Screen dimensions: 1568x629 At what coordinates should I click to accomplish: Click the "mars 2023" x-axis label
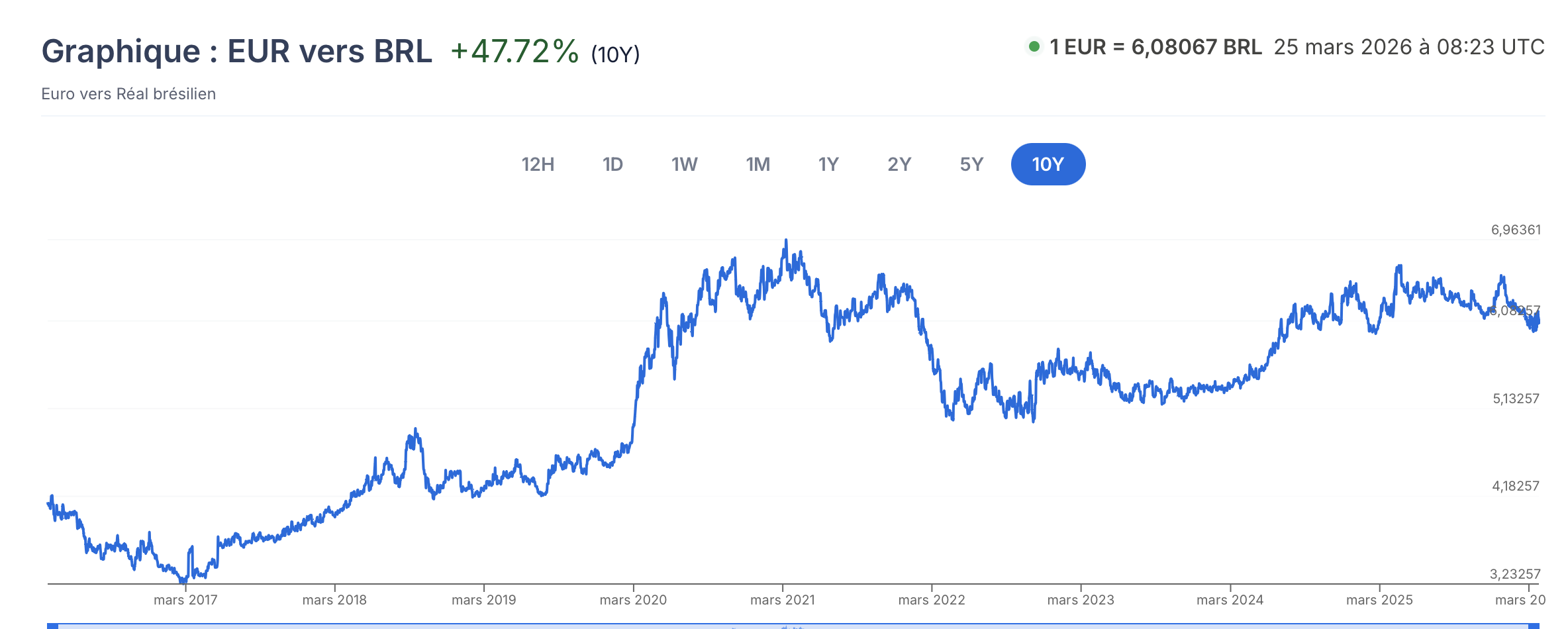coord(1081,600)
